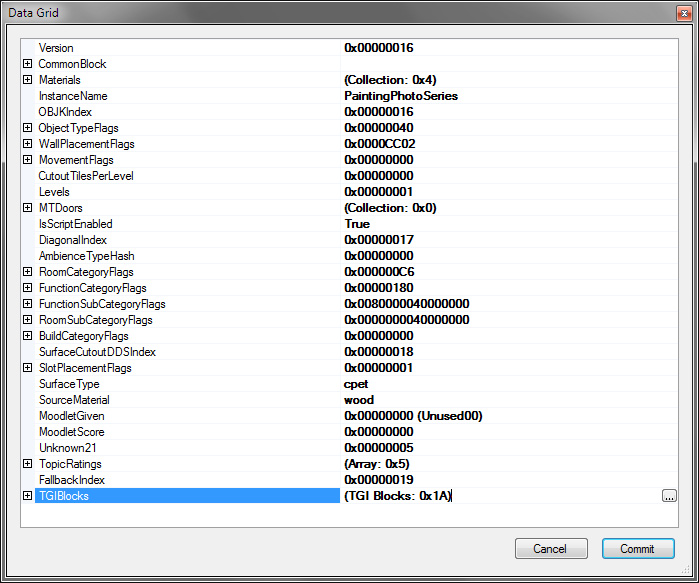Expand WallPlacementFlags property
Viewport: 699px width, 583px height.
[27, 144]
